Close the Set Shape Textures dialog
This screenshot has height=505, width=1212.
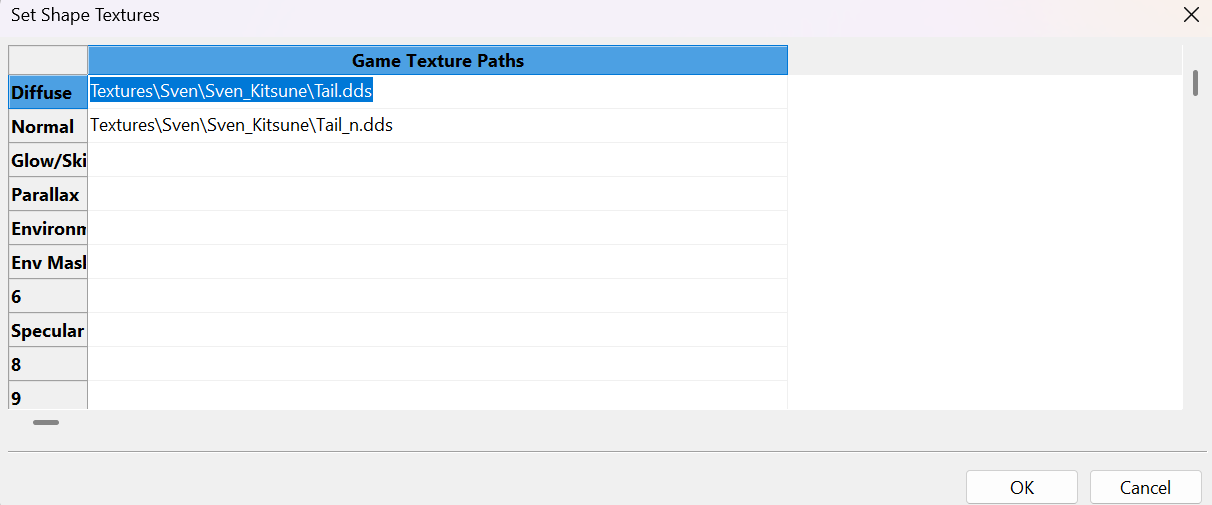[x=1190, y=15]
